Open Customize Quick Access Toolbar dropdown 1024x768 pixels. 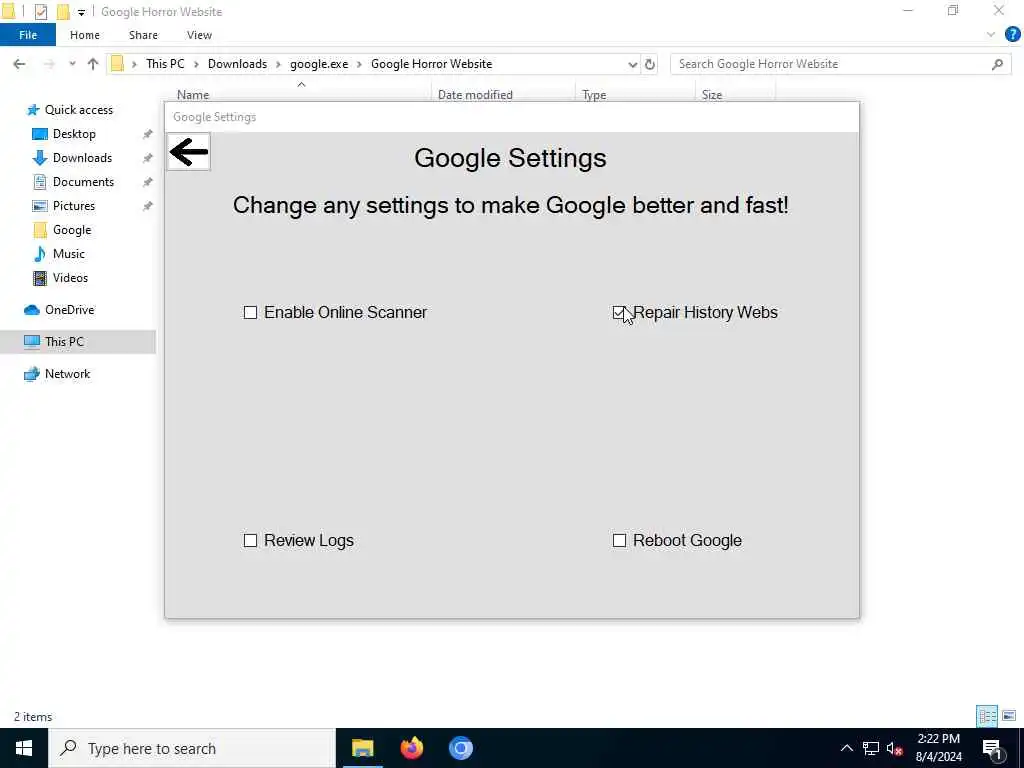(x=81, y=12)
